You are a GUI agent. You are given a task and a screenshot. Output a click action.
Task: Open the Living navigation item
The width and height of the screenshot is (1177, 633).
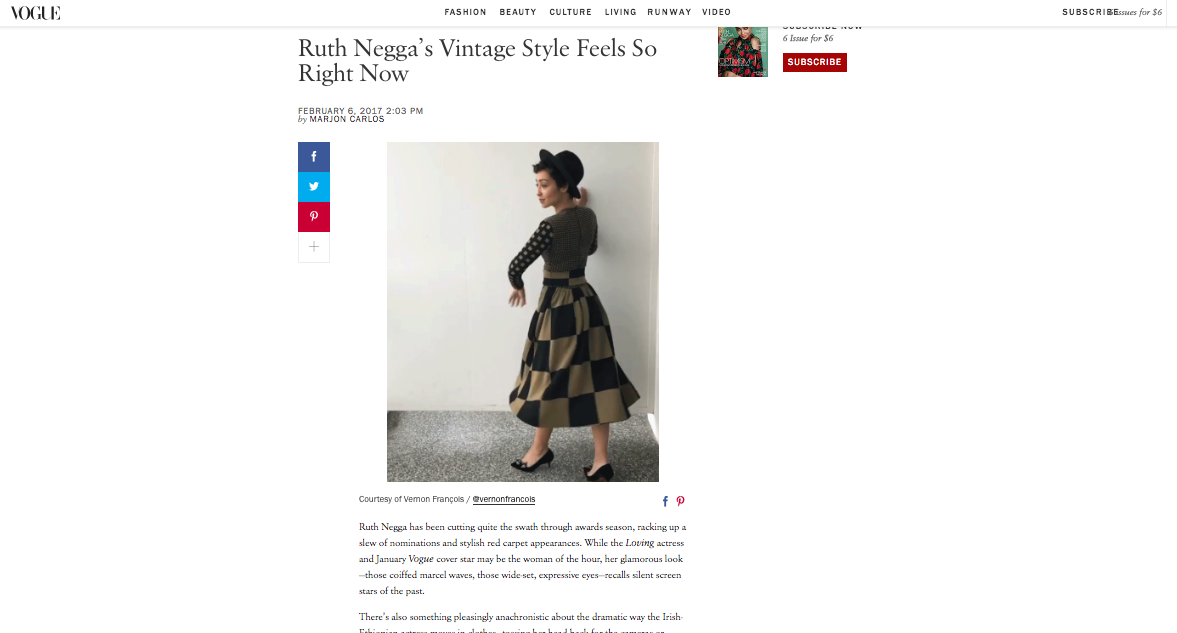(621, 12)
